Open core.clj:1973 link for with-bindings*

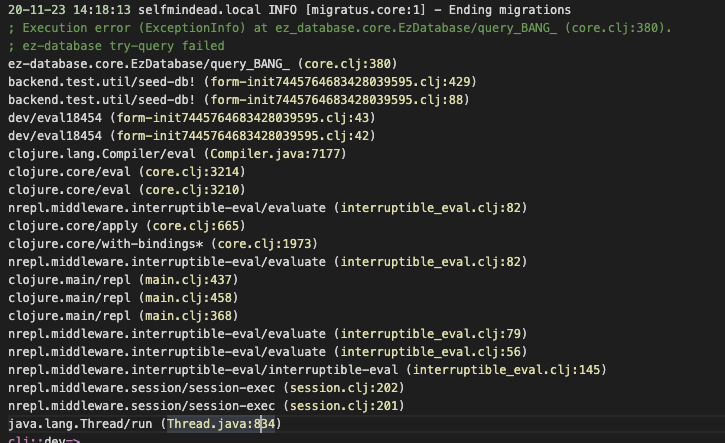tap(264, 244)
